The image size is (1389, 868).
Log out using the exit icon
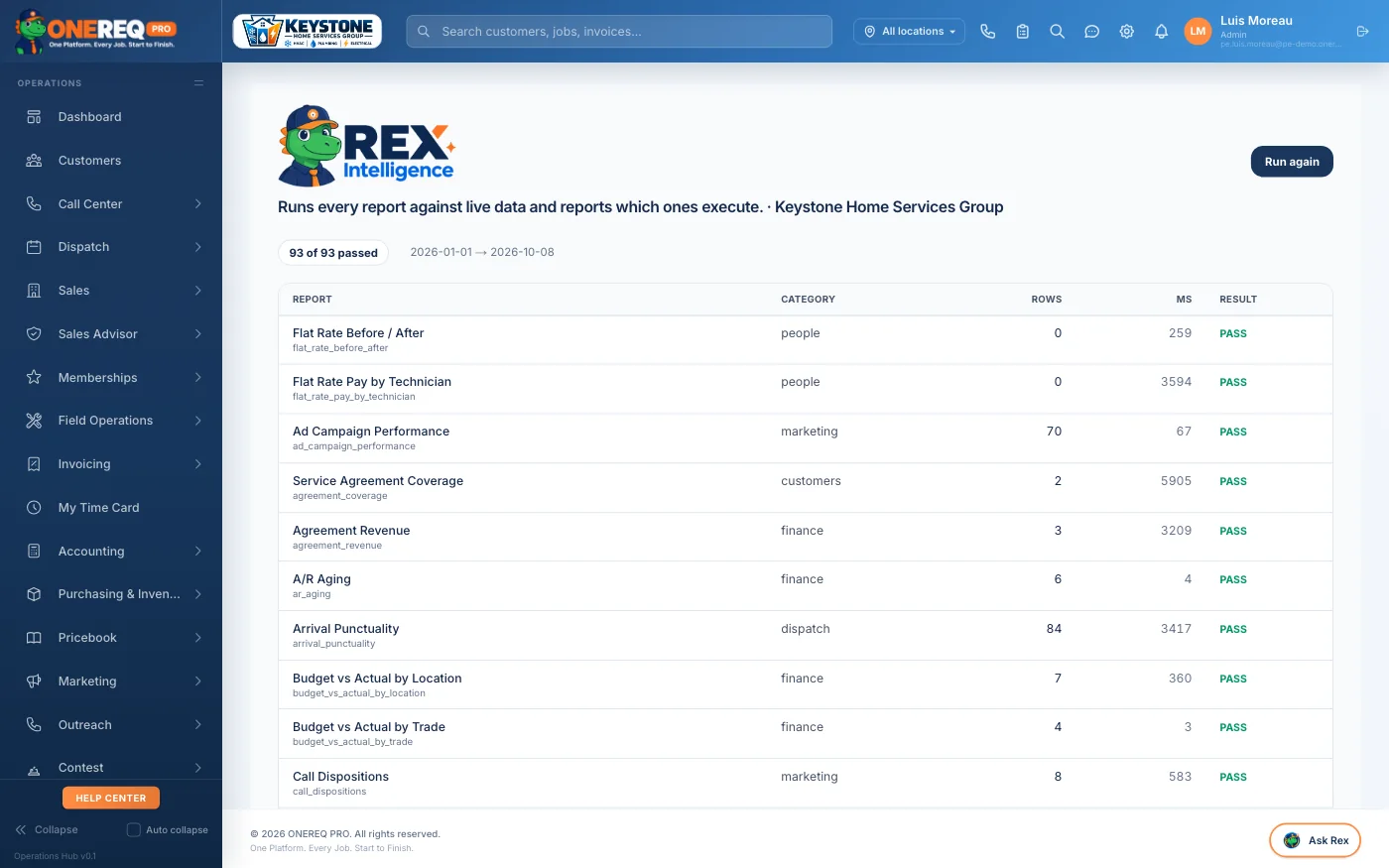[1362, 32]
